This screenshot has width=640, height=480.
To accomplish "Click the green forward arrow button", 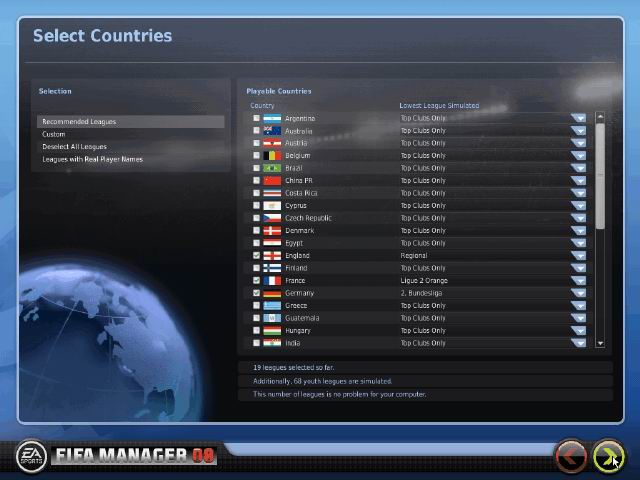I will 608,456.
